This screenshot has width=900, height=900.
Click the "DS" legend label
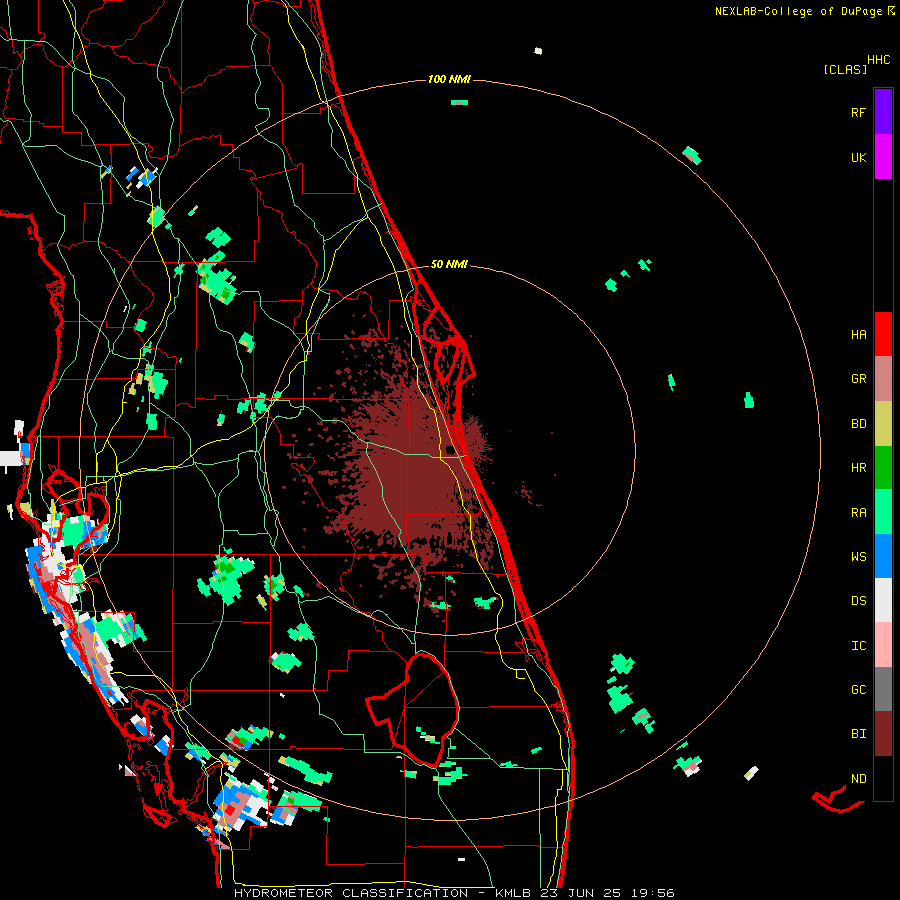pos(858,600)
